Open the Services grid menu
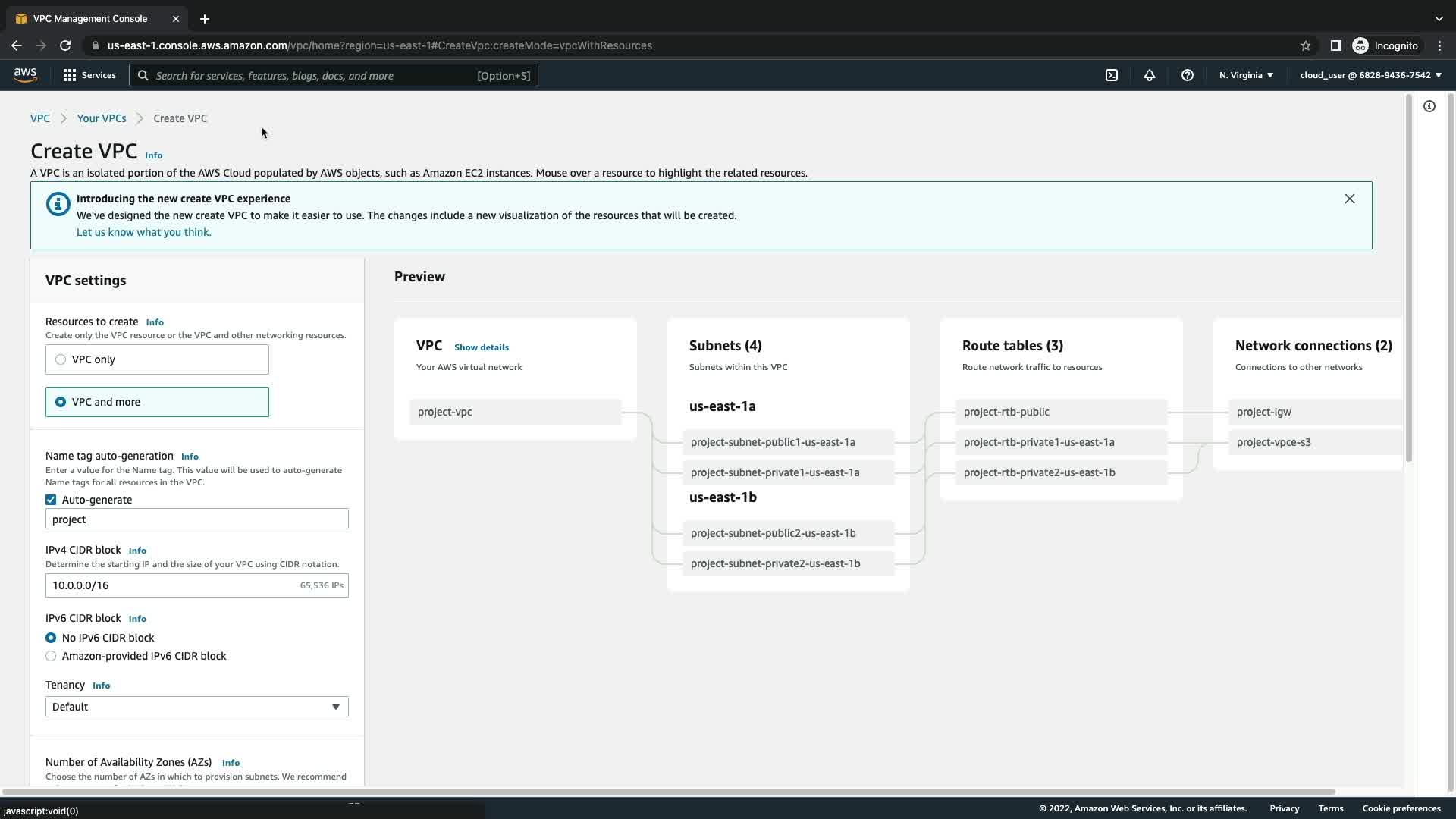Viewport: 1456px width, 819px height. click(89, 75)
